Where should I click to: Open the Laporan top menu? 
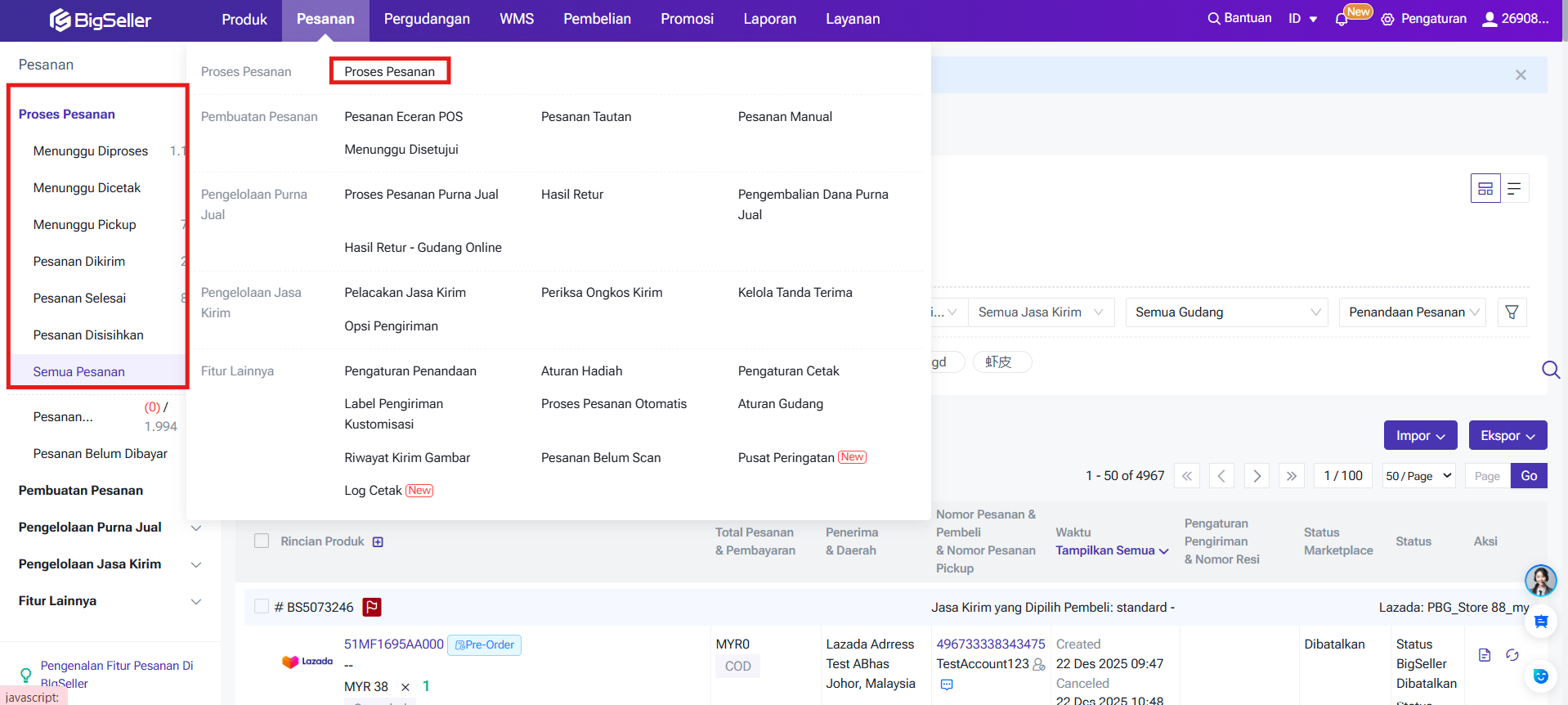point(769,20)
